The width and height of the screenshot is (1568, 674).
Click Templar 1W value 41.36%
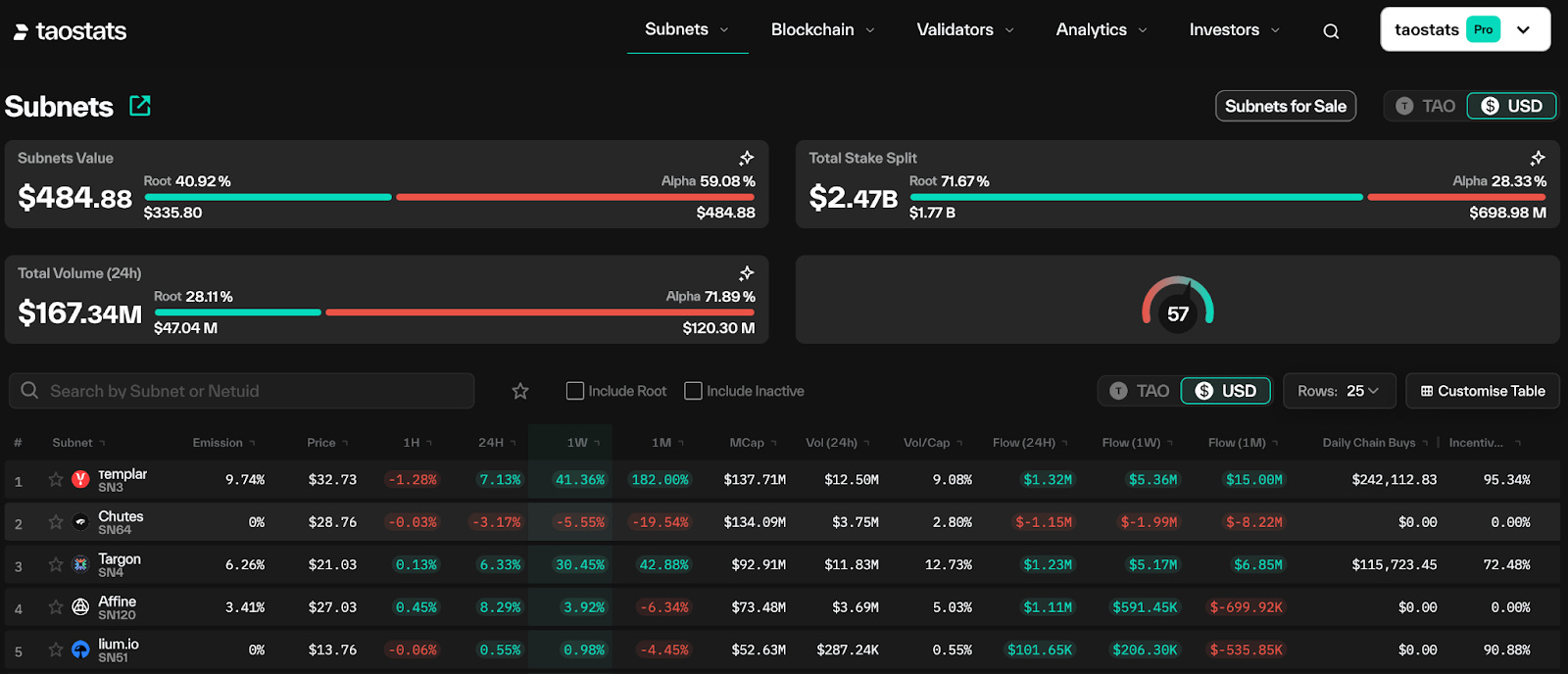point(580,480)
